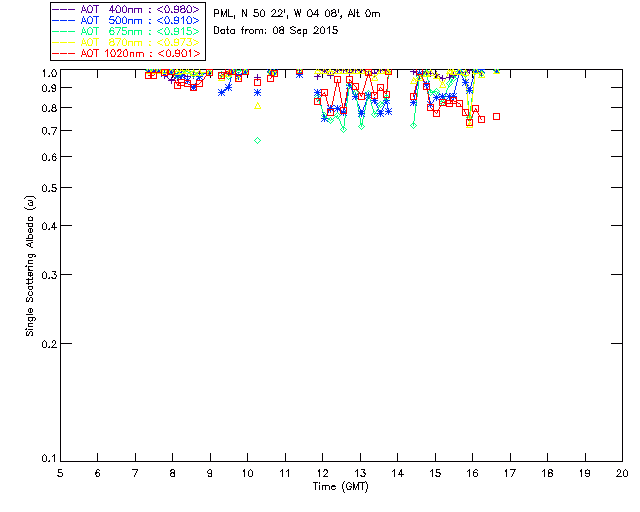Click the yellow triangle marker near 0.8
Image resolution: width=640 pixels, height=512 pixels.
coord(258,106)
